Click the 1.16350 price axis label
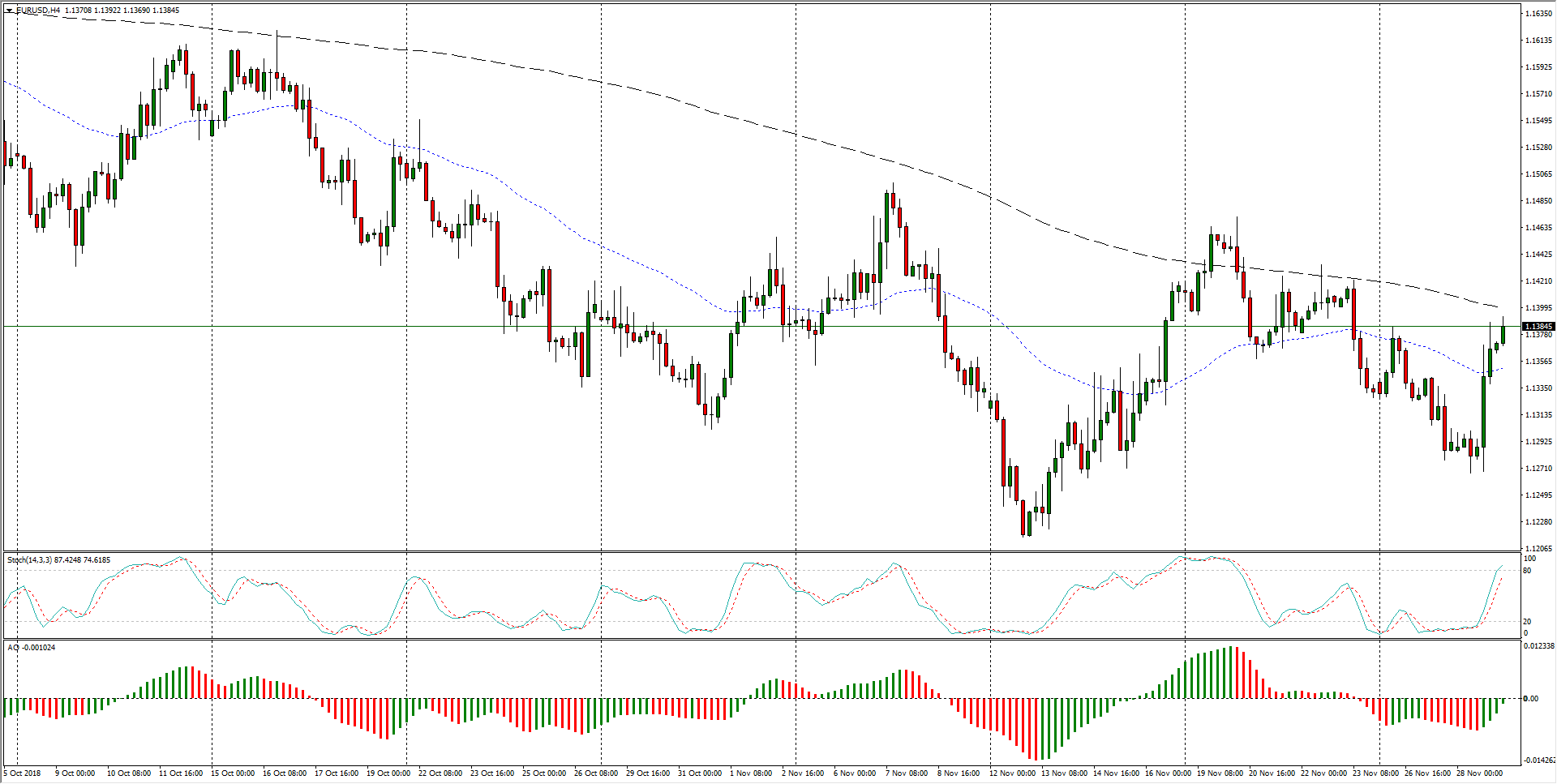Image resolution: width=1557 pixels, height=784 pixels. pos(1538,14)
